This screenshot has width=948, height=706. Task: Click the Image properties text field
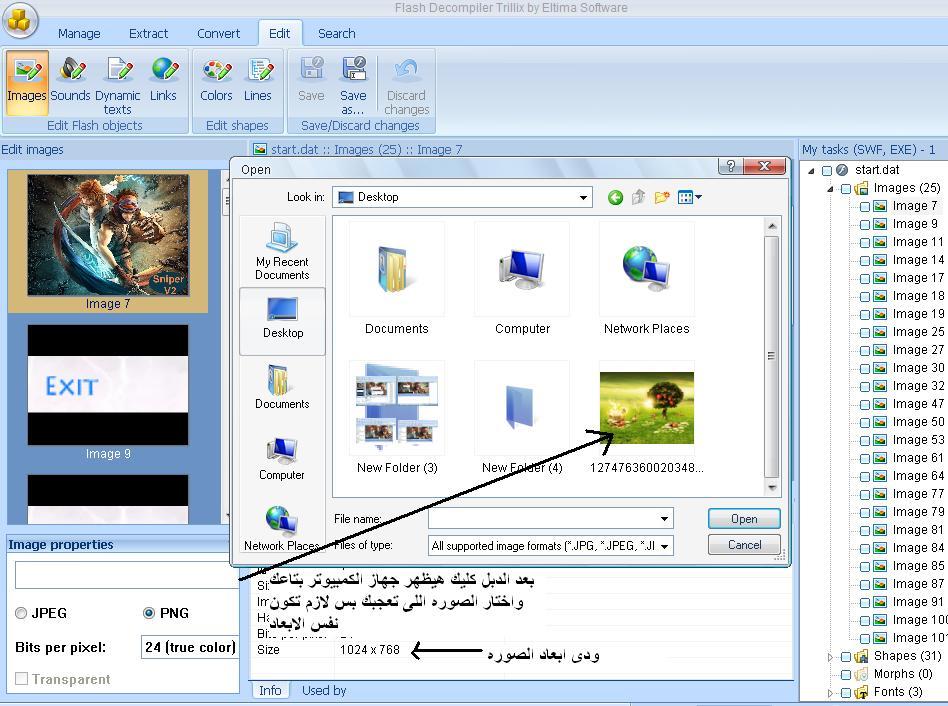coord(126,575)
